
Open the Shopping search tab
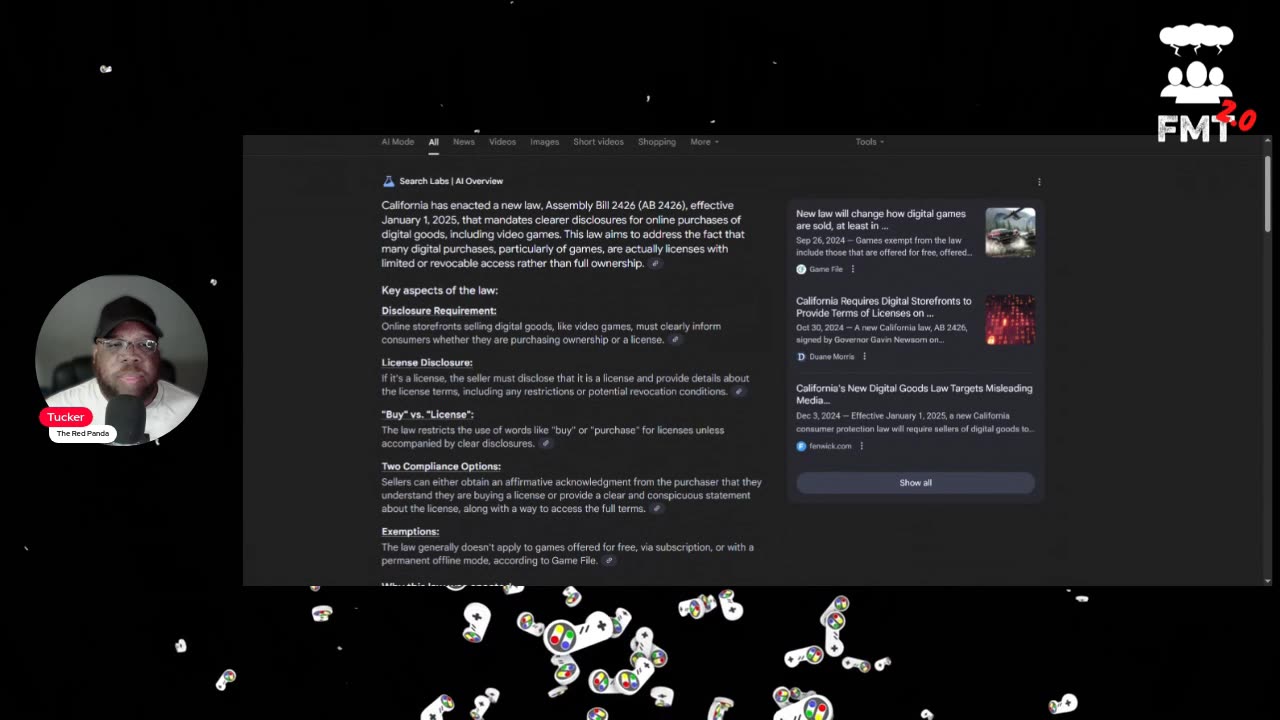pos(657,142)
